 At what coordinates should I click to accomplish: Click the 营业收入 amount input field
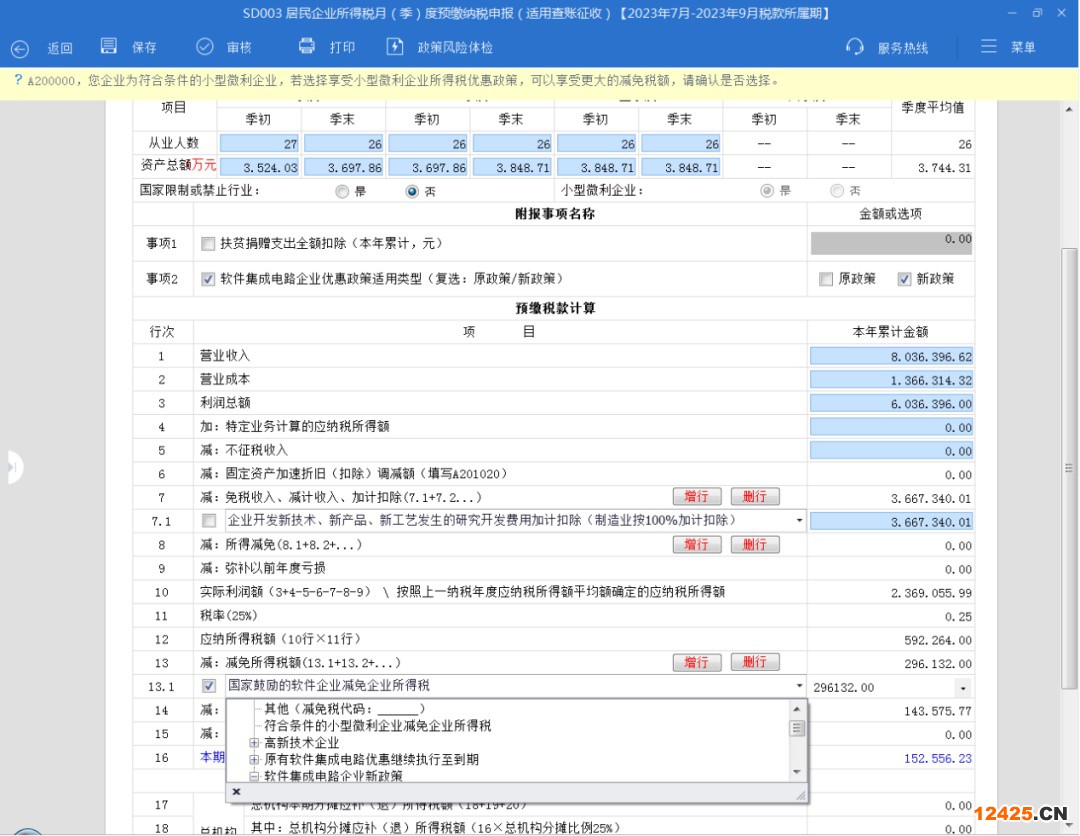[890, 356]
